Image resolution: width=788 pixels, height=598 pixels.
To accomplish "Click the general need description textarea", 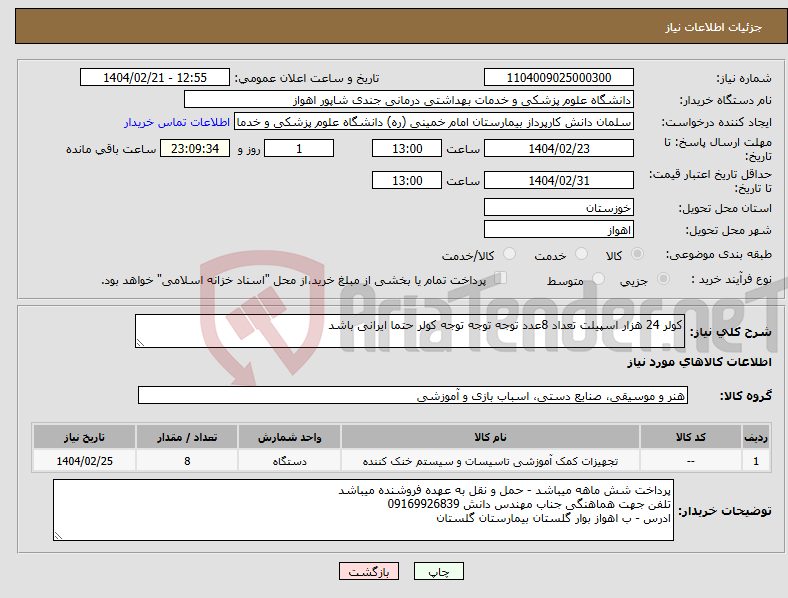I will (410, 331).
